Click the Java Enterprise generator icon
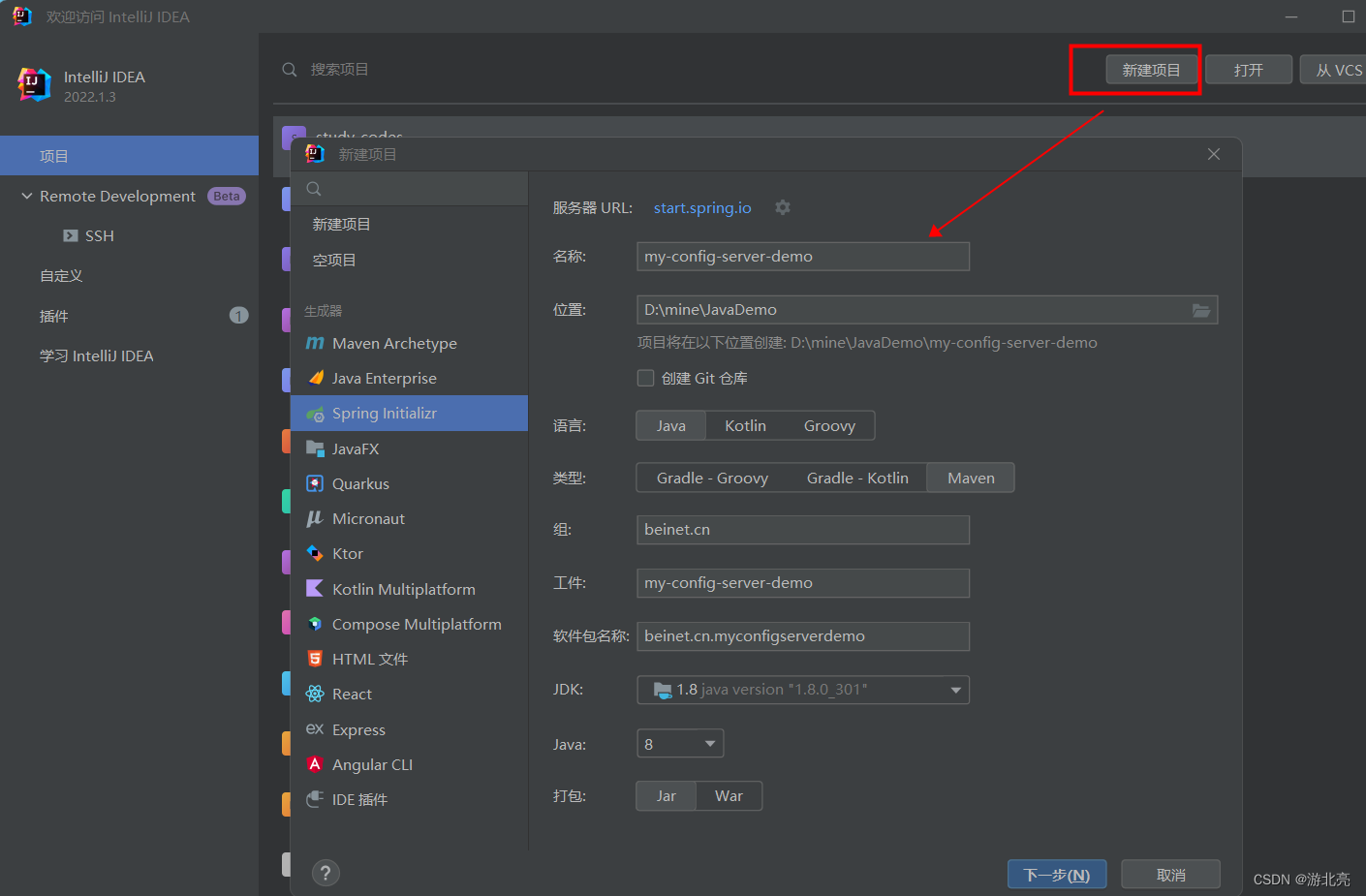Screen dimensions: 1366x896 315,378
